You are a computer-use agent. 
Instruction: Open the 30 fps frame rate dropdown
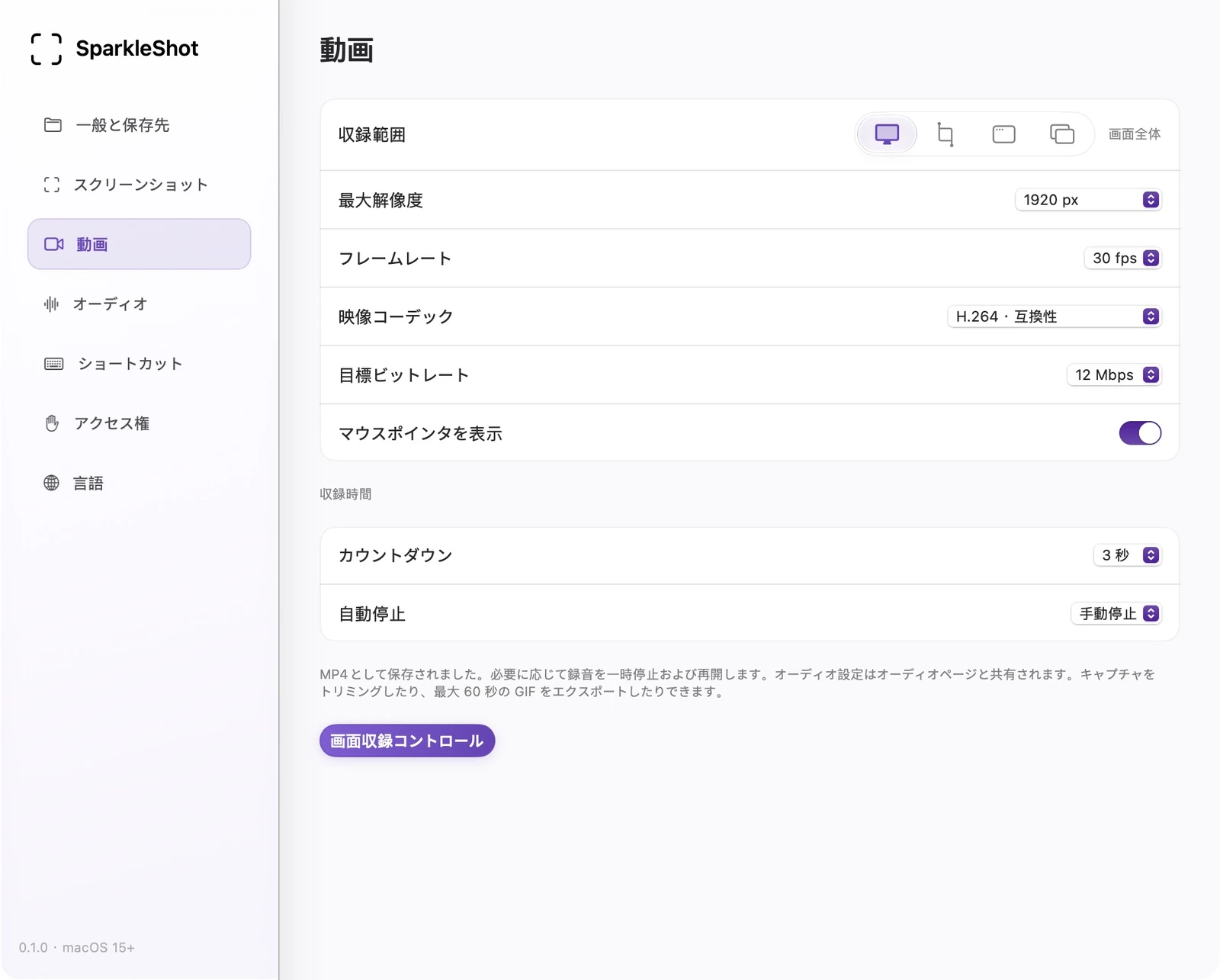pos(1122,259)
